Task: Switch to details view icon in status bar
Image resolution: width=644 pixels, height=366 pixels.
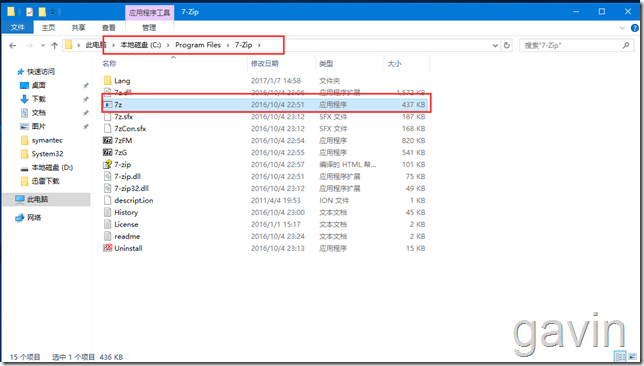Action: click(x=620, y=357)
